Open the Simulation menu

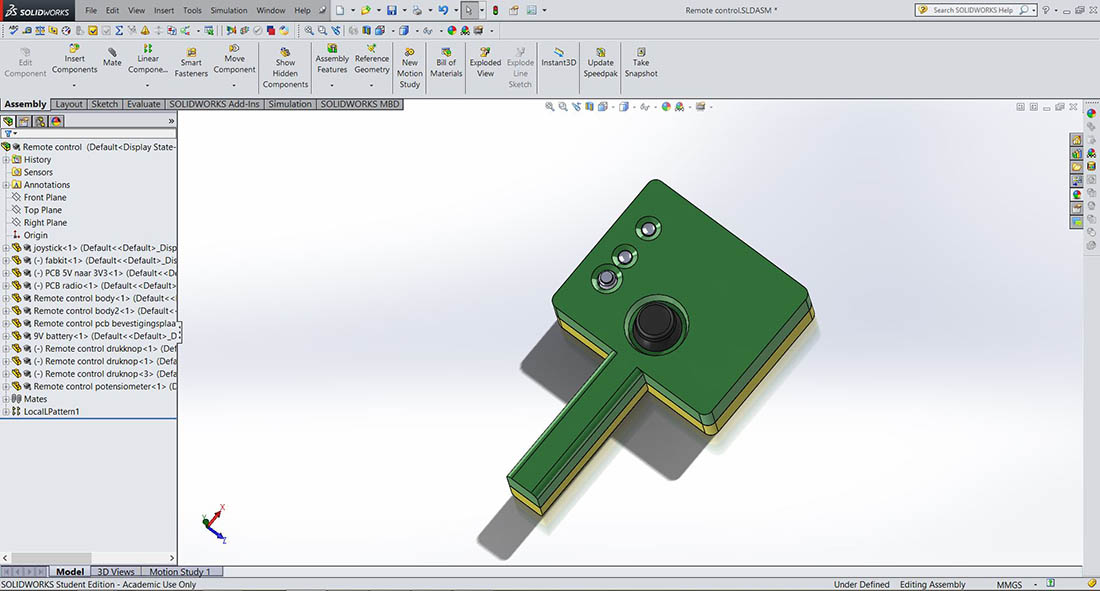[229, 11]
